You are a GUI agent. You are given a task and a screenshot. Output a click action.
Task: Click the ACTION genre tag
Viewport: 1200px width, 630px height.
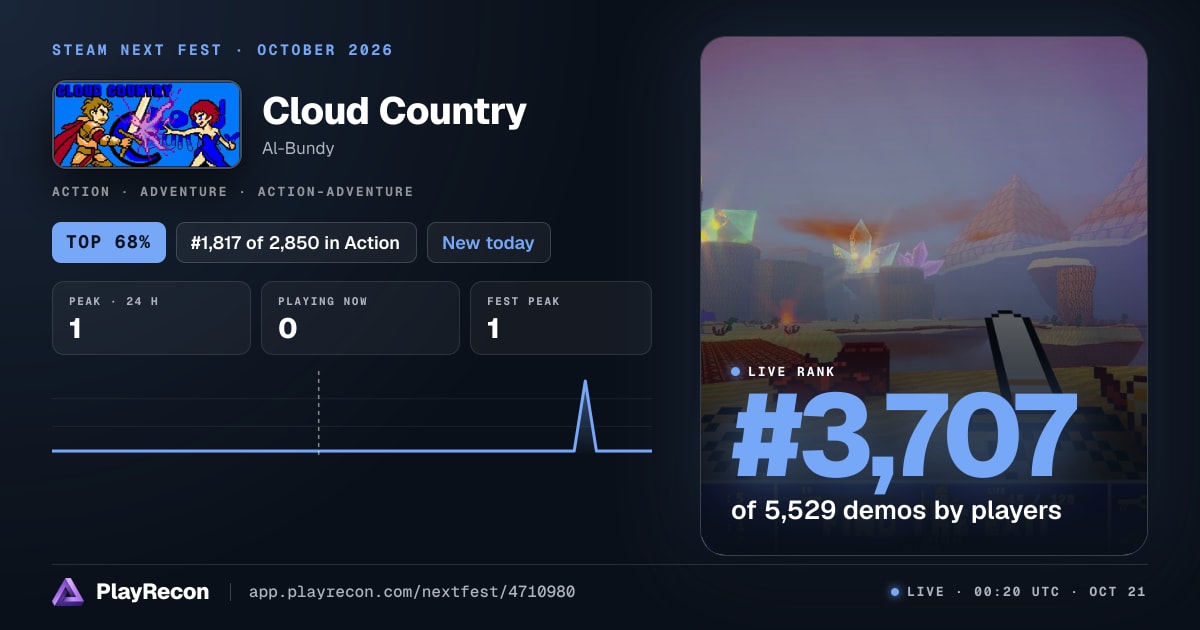click(x=83, y=191)
